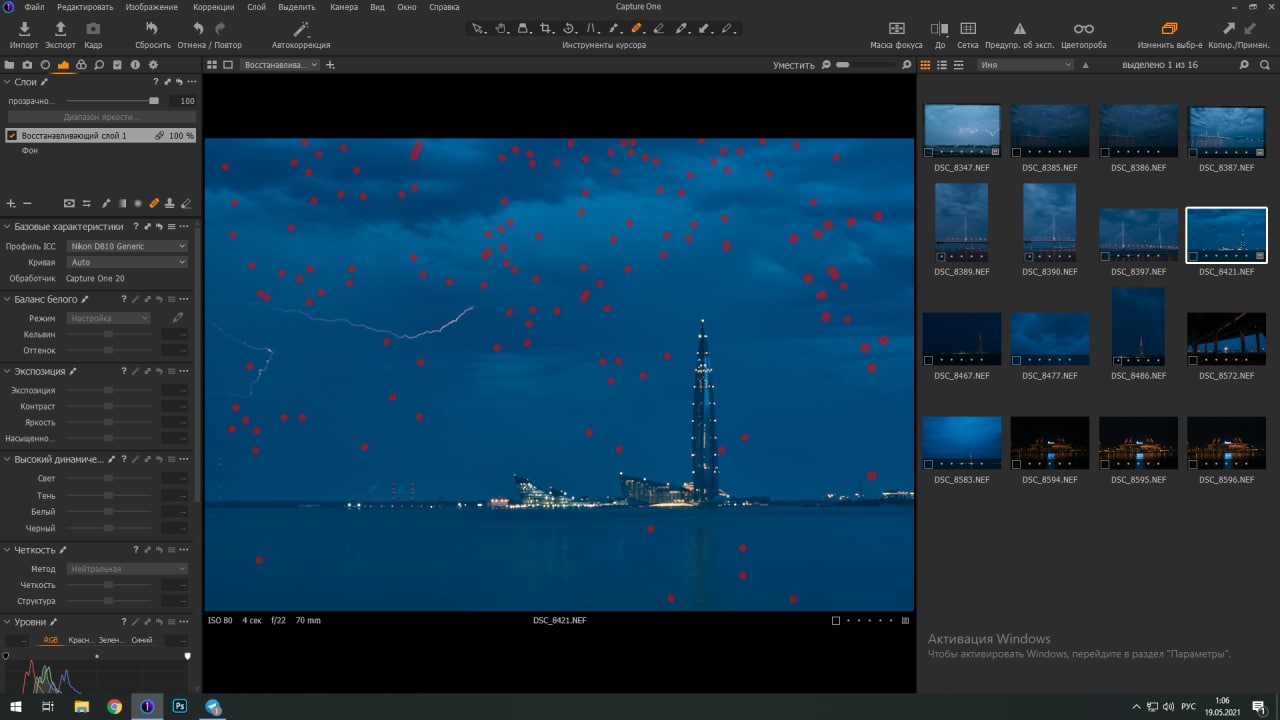
Task: Tick the checkbox under DSC_8347.NEF thumbnail
Action: (x=929, y=152)
